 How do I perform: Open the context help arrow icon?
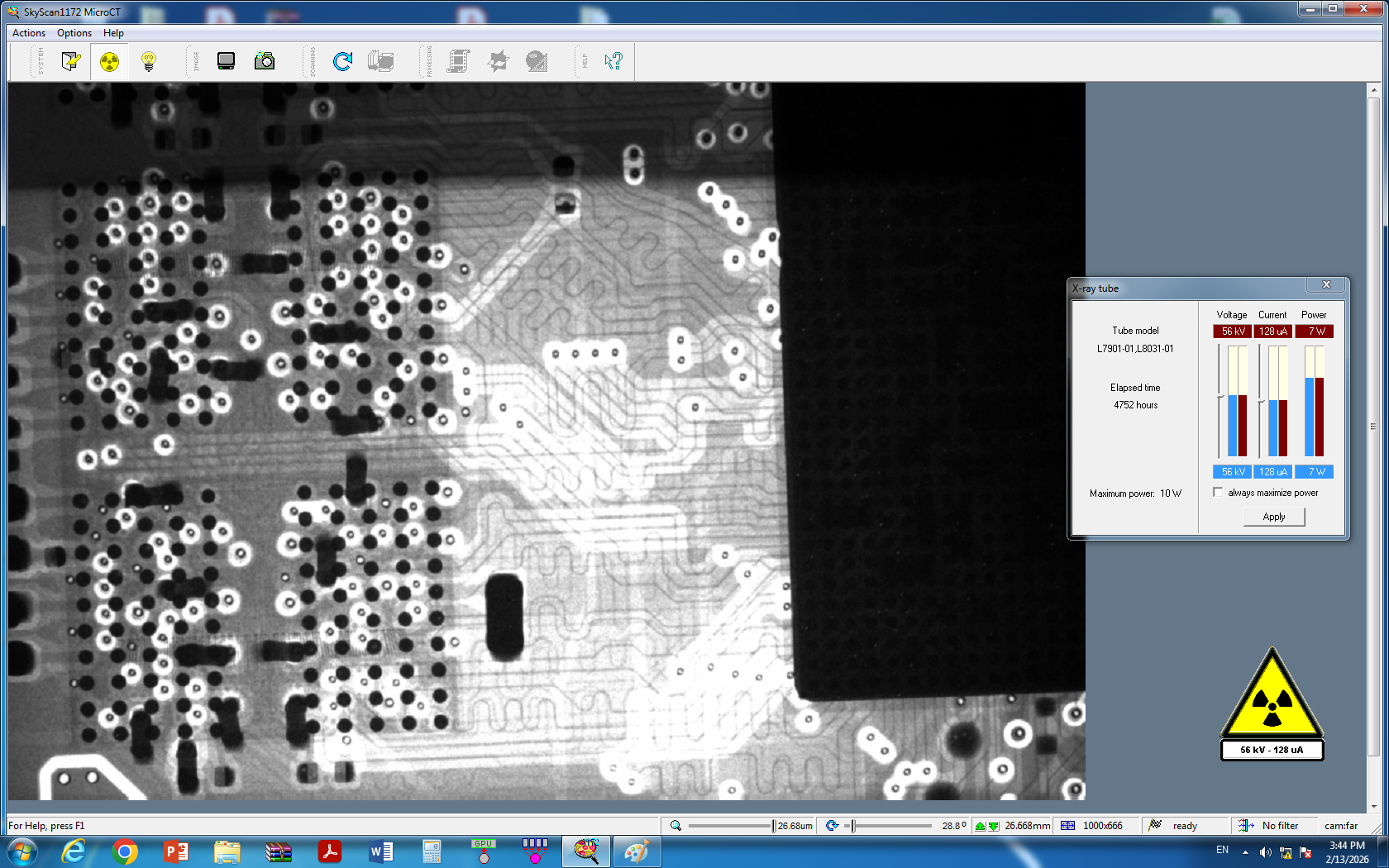[x=613, y=61]
